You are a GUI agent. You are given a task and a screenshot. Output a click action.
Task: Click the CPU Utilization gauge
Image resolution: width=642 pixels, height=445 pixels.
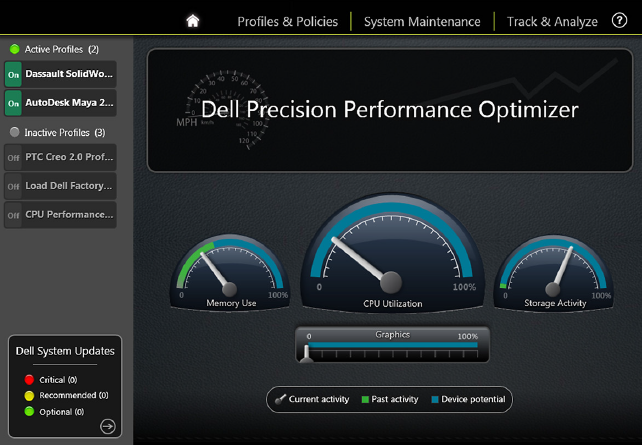click(x=392, y=252)
